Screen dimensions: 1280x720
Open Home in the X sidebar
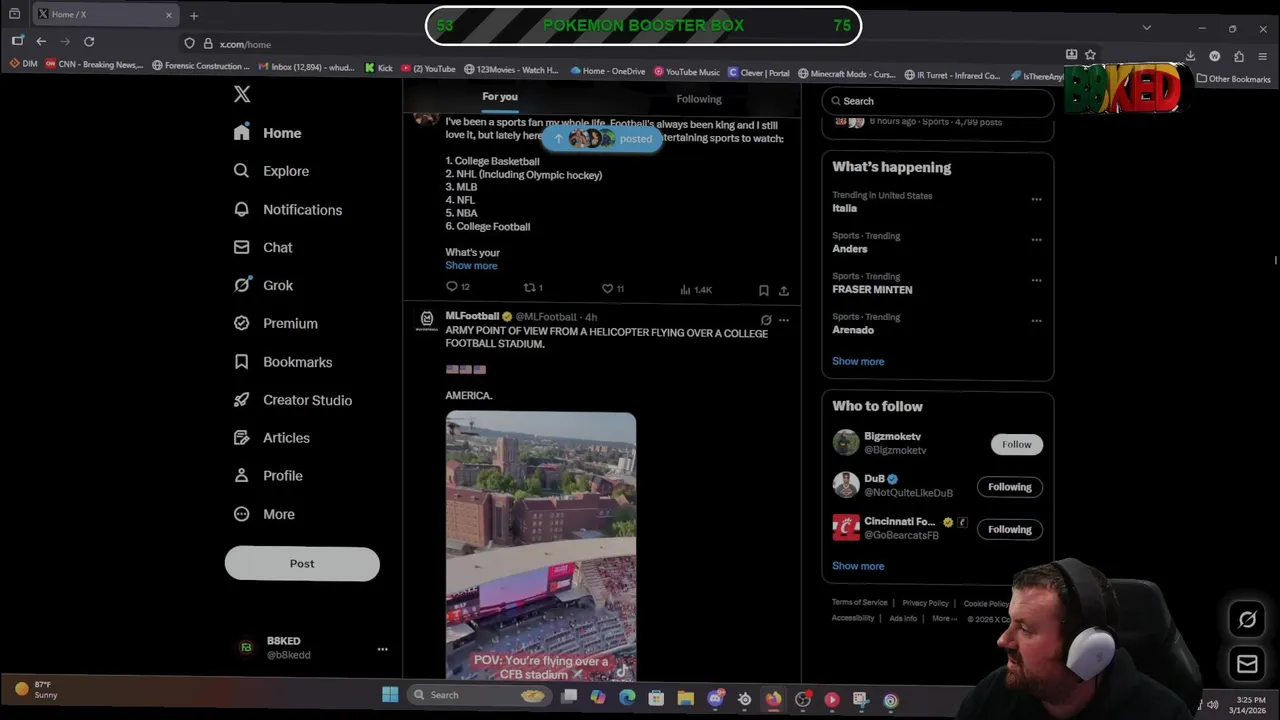[267, 133]
